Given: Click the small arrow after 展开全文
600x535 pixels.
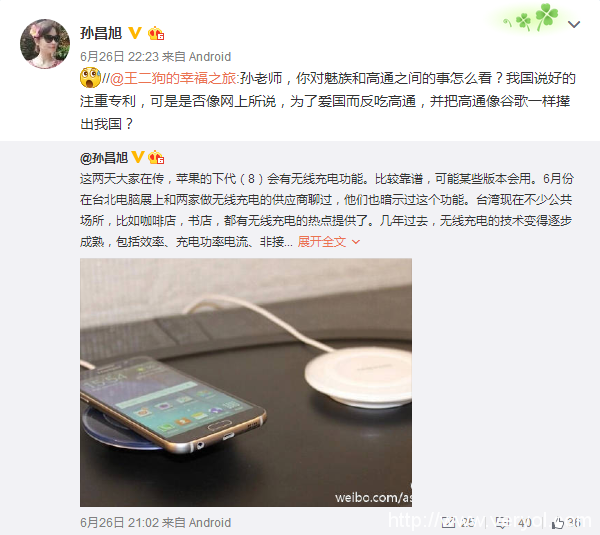Looking at the screenshot, I should (x=355, y=242).
